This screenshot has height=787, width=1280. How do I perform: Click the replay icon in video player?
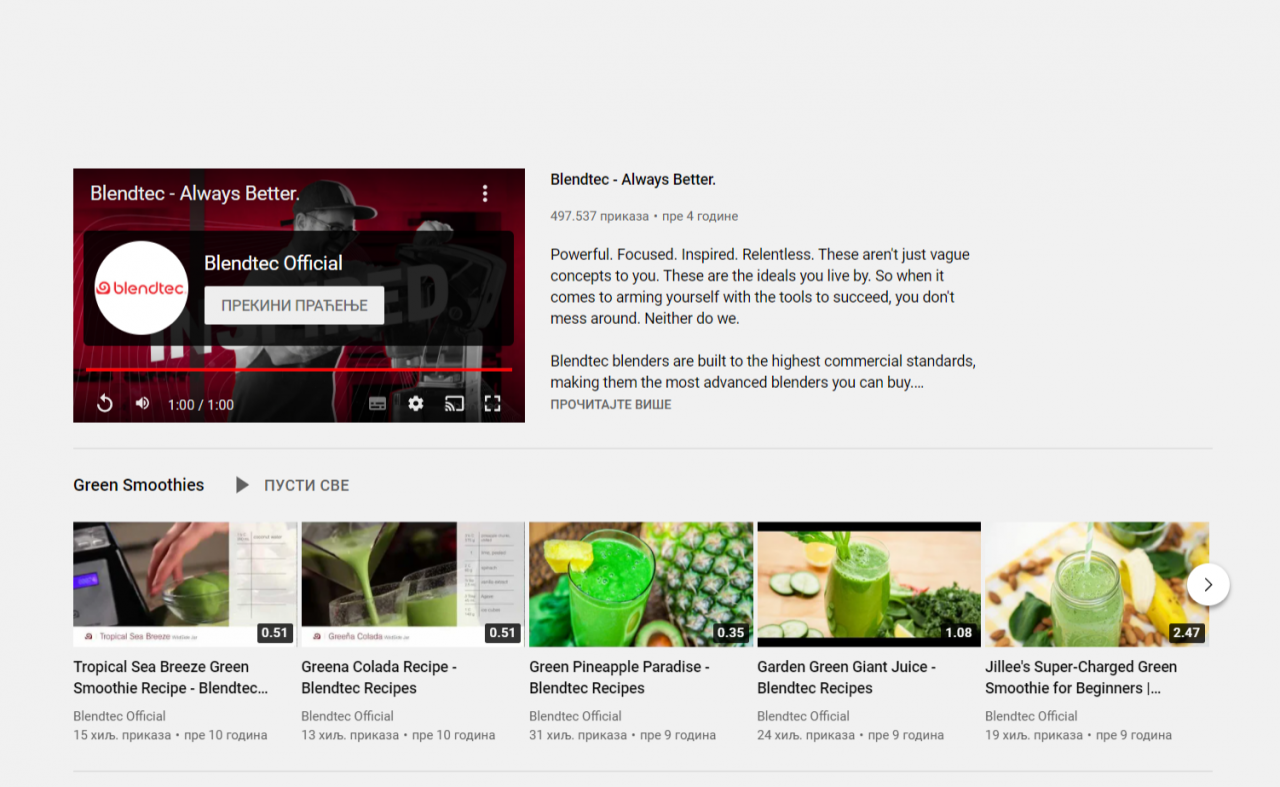[x=104, y=404]
